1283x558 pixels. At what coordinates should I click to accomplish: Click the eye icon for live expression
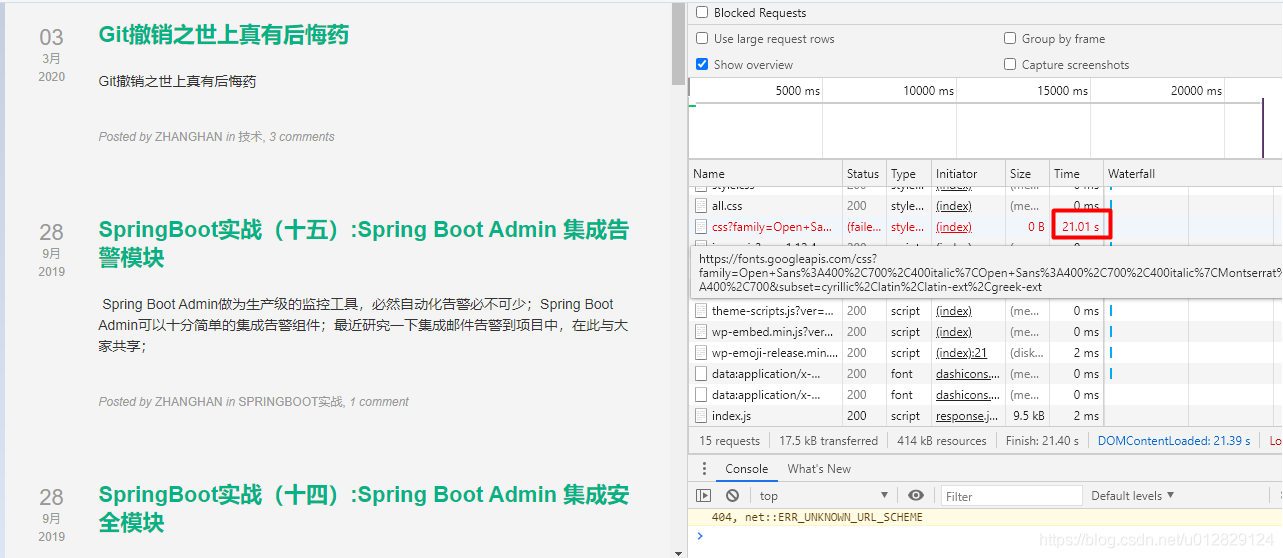[x=916, y=496]
